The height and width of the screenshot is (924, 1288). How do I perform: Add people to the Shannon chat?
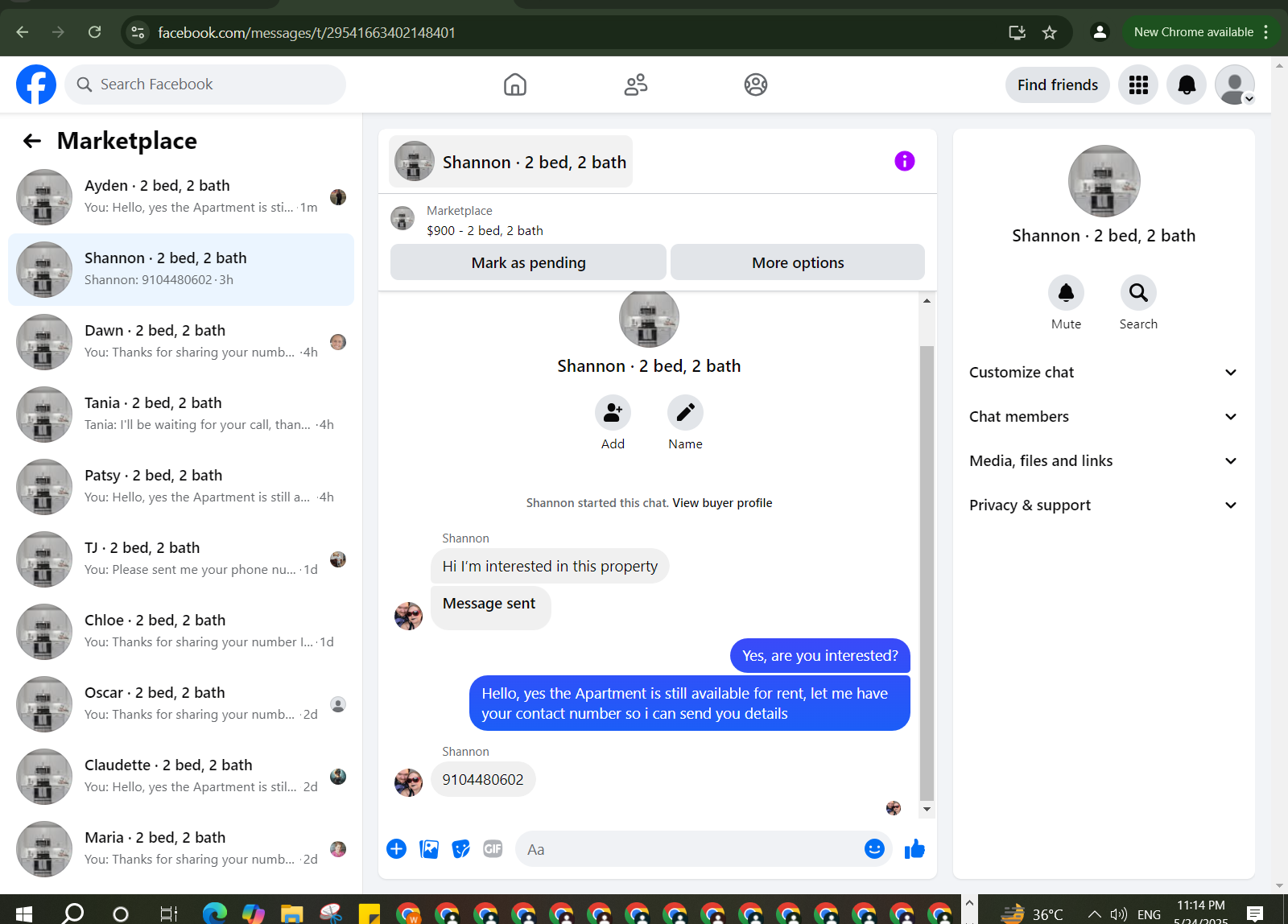coord(613,413)
